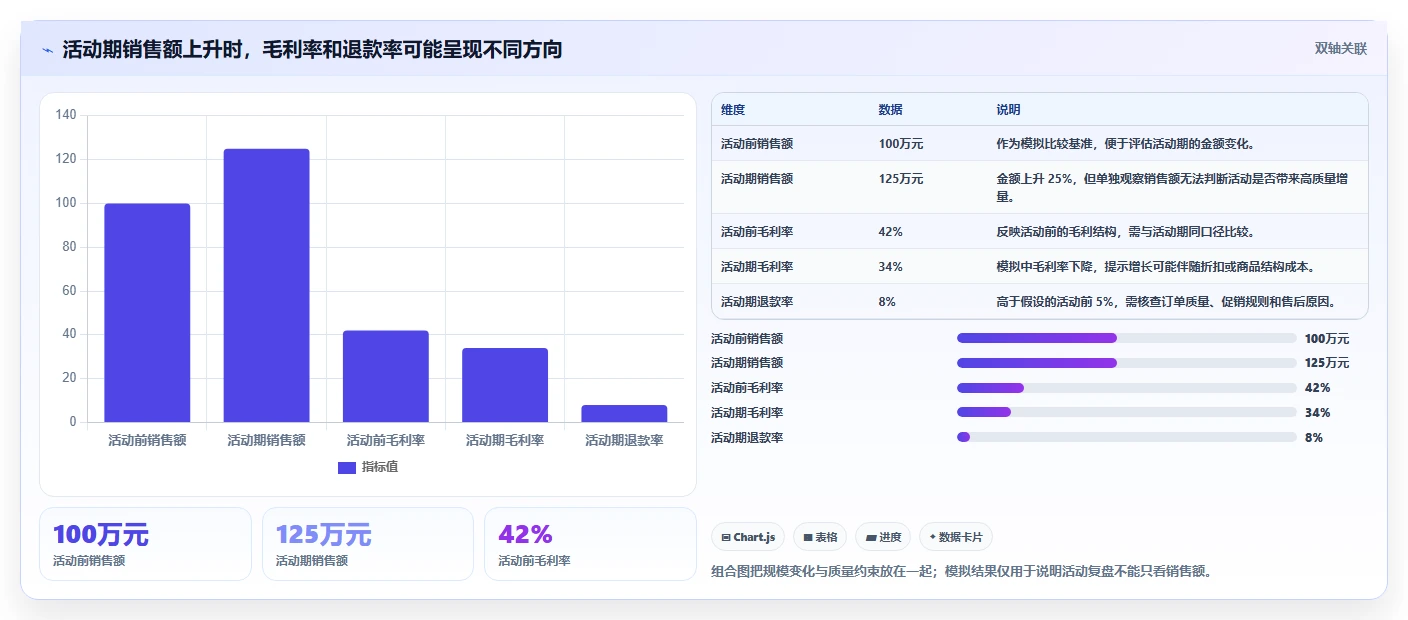Click the 活动前毛利率 progress bar
Screen dimensions: 1408x620
point(1127,388)
